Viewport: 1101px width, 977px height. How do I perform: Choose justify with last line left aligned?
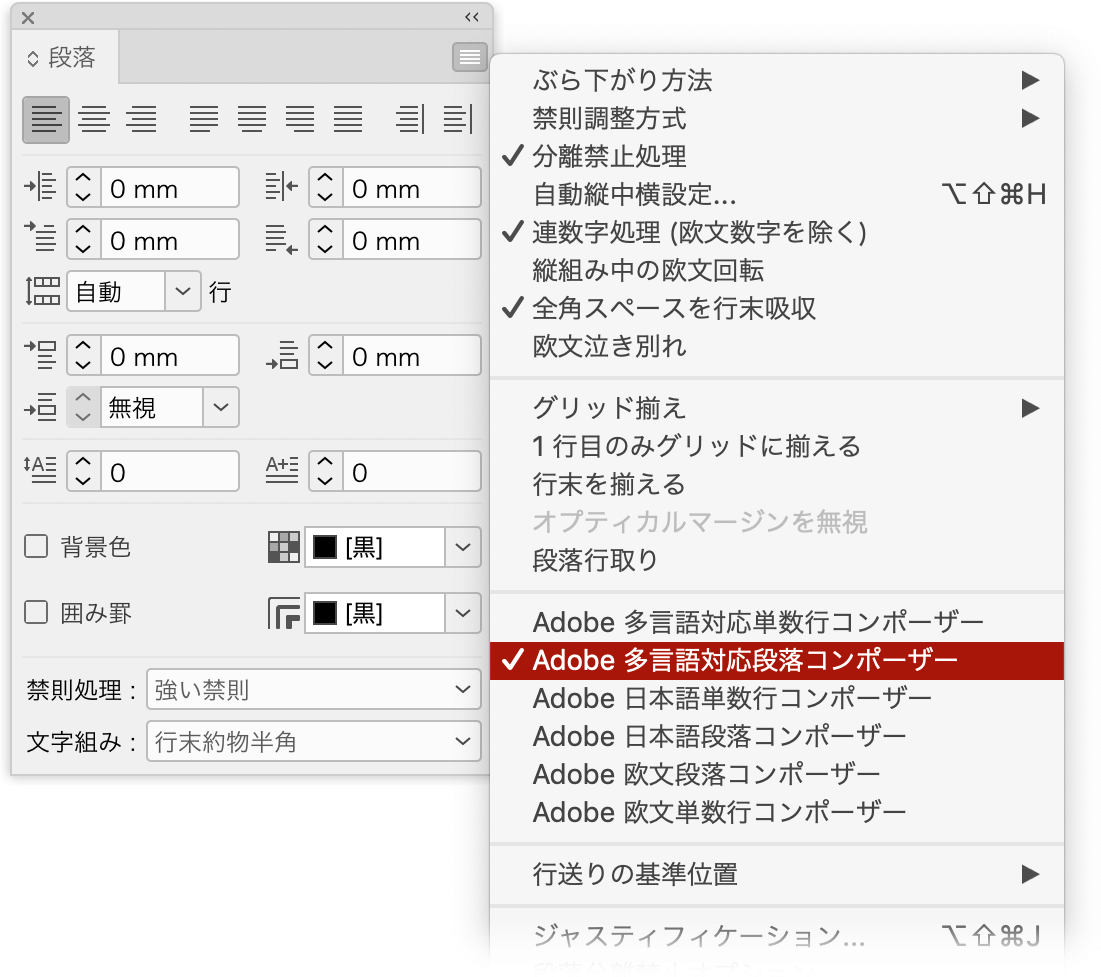pyautogui.click(x=204, y=119)
